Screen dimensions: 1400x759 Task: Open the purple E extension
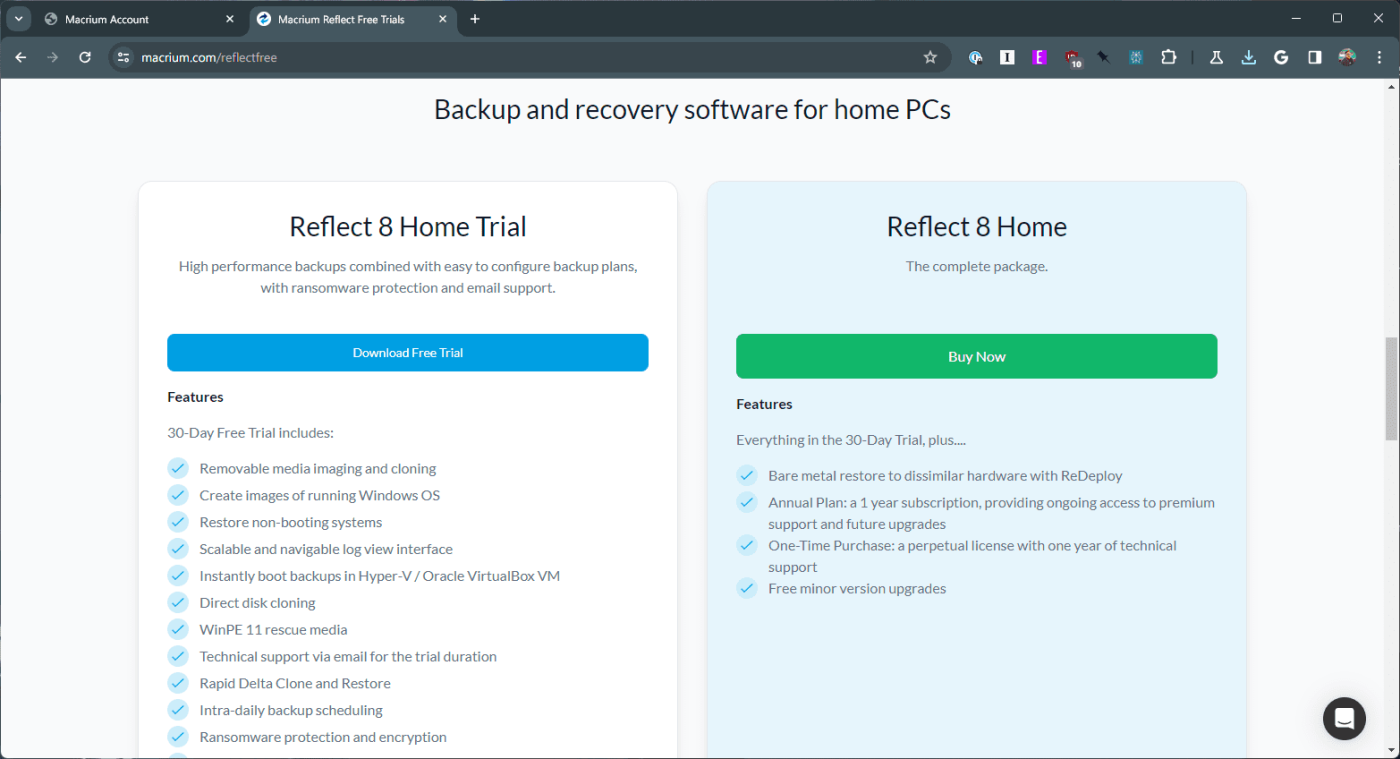pyautogui.click(x=1039, y=58)
